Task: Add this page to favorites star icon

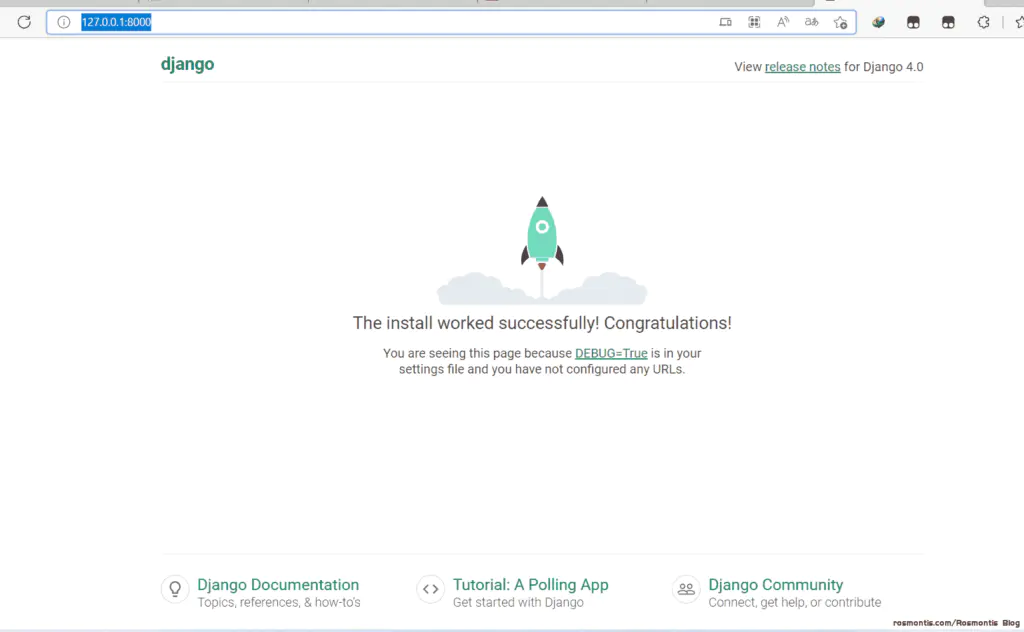Action: tap(840, 23)
